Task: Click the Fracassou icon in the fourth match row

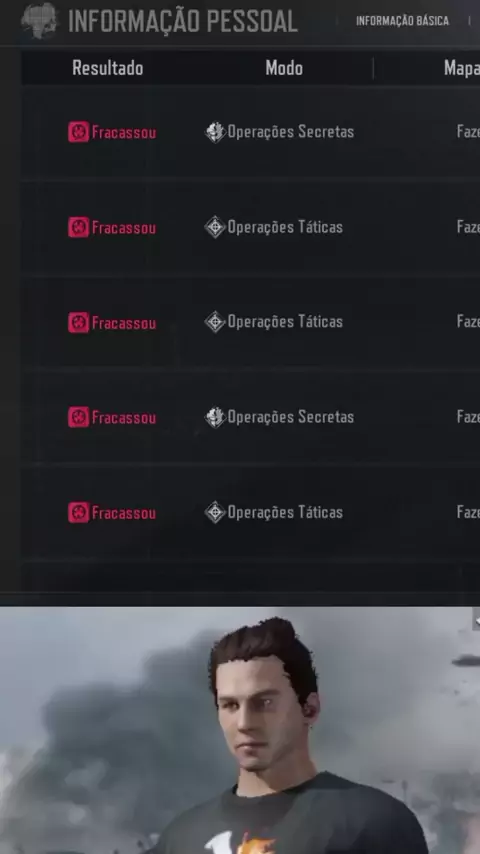Action: (78, 417)
